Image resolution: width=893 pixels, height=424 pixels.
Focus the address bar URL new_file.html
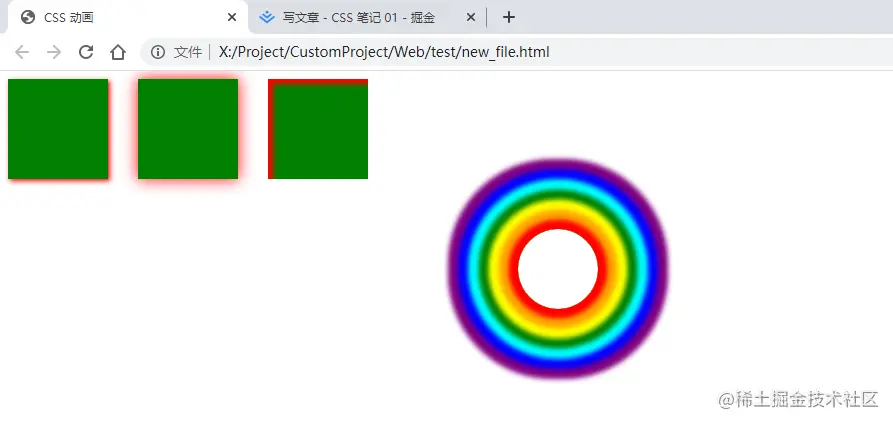tap(384, 52)
